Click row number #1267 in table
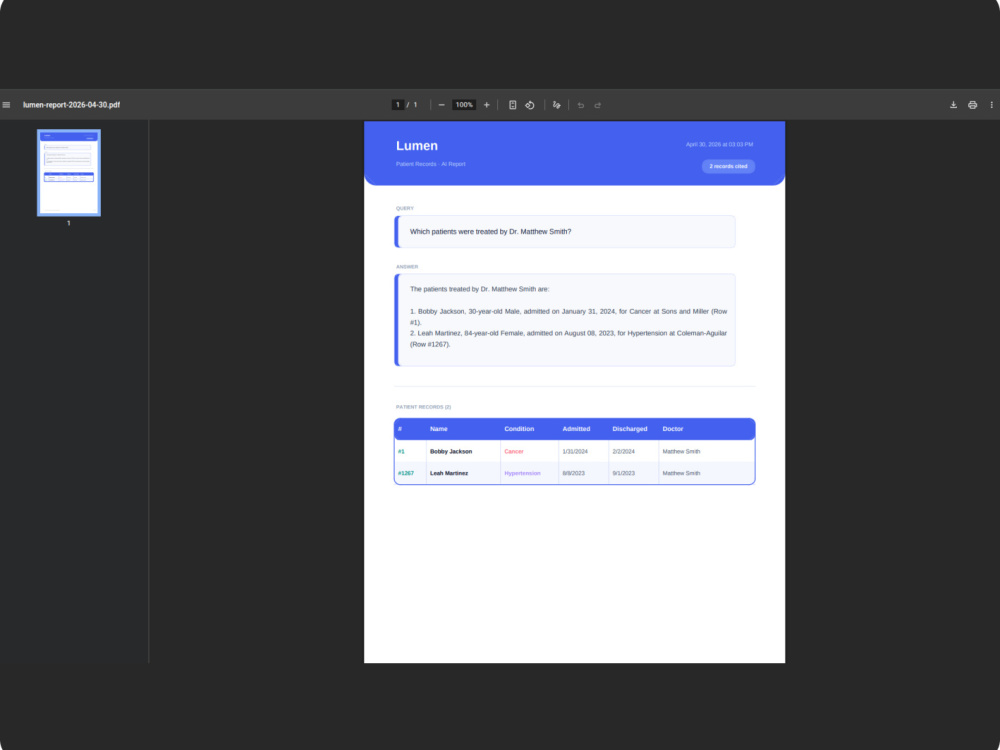The height and width of the screenshot is (750, 1000). (x=406, y=473)
